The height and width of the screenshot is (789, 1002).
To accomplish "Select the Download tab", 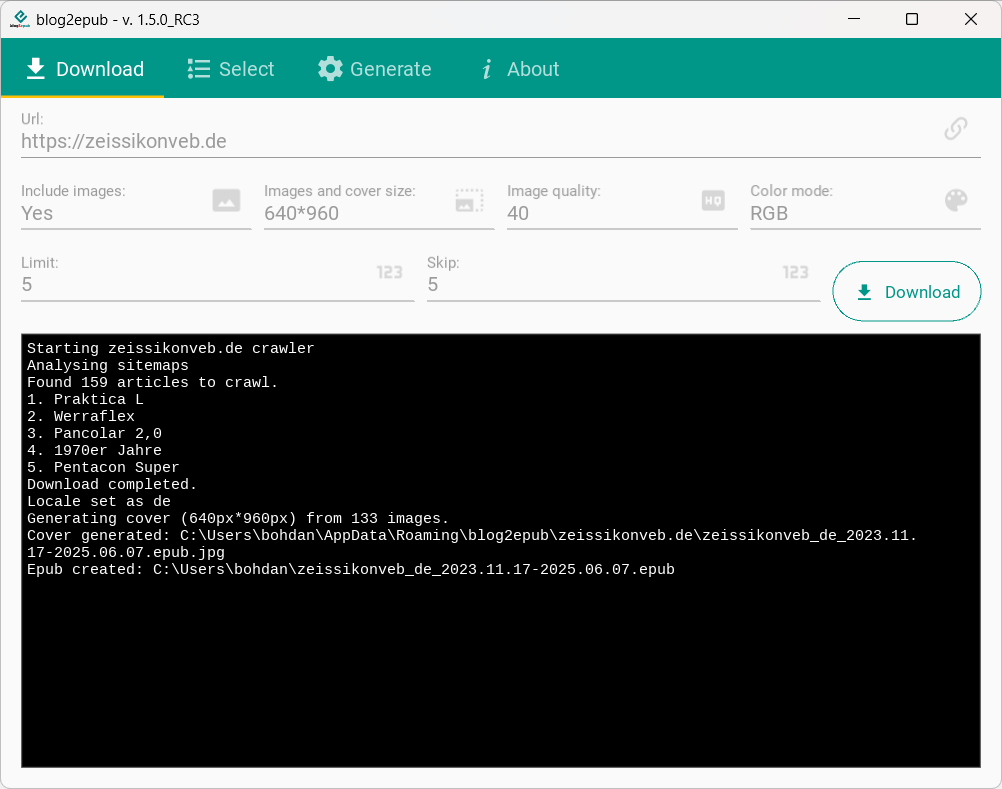I will point(84,69).
